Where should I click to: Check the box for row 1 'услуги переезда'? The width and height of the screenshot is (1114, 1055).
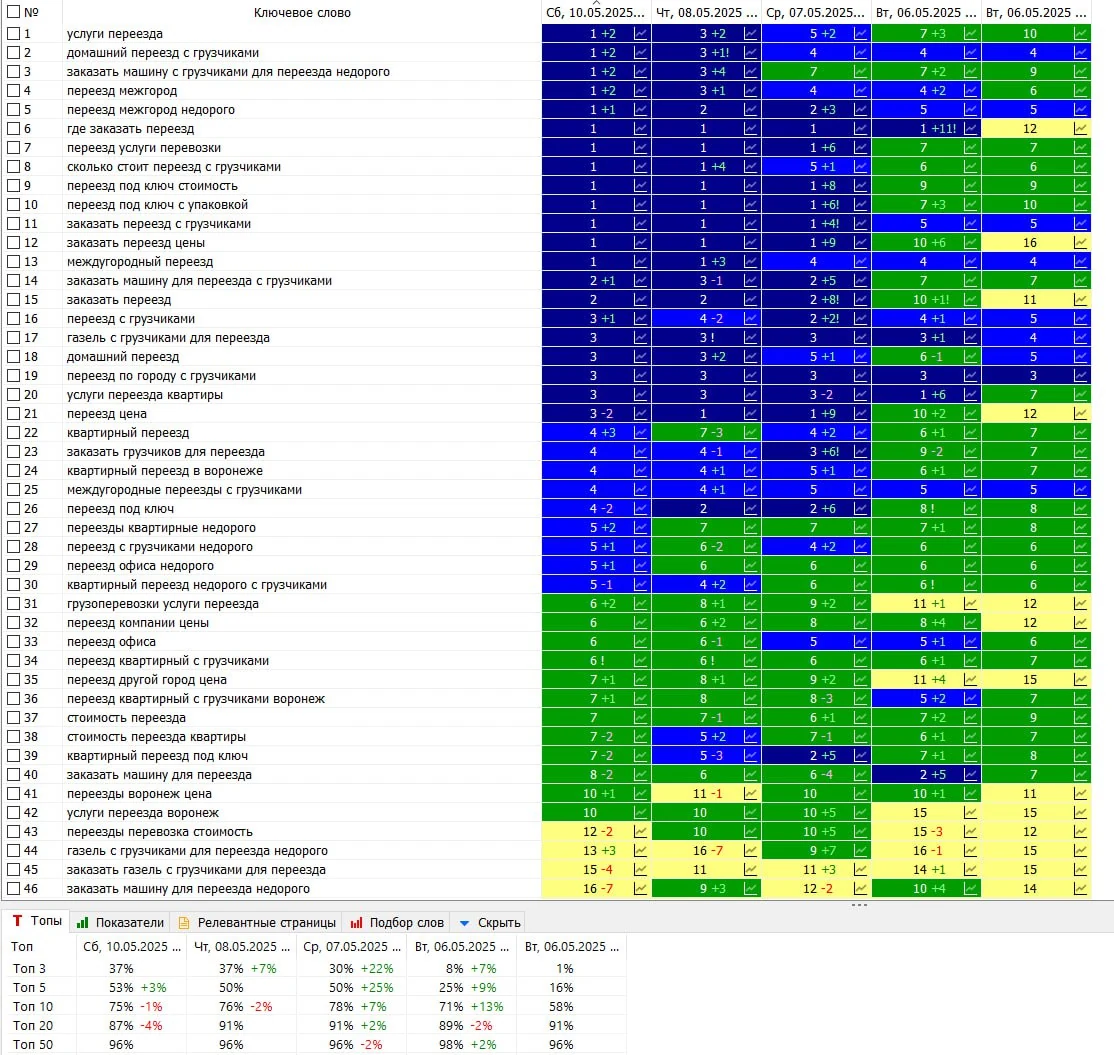[13, 33]
